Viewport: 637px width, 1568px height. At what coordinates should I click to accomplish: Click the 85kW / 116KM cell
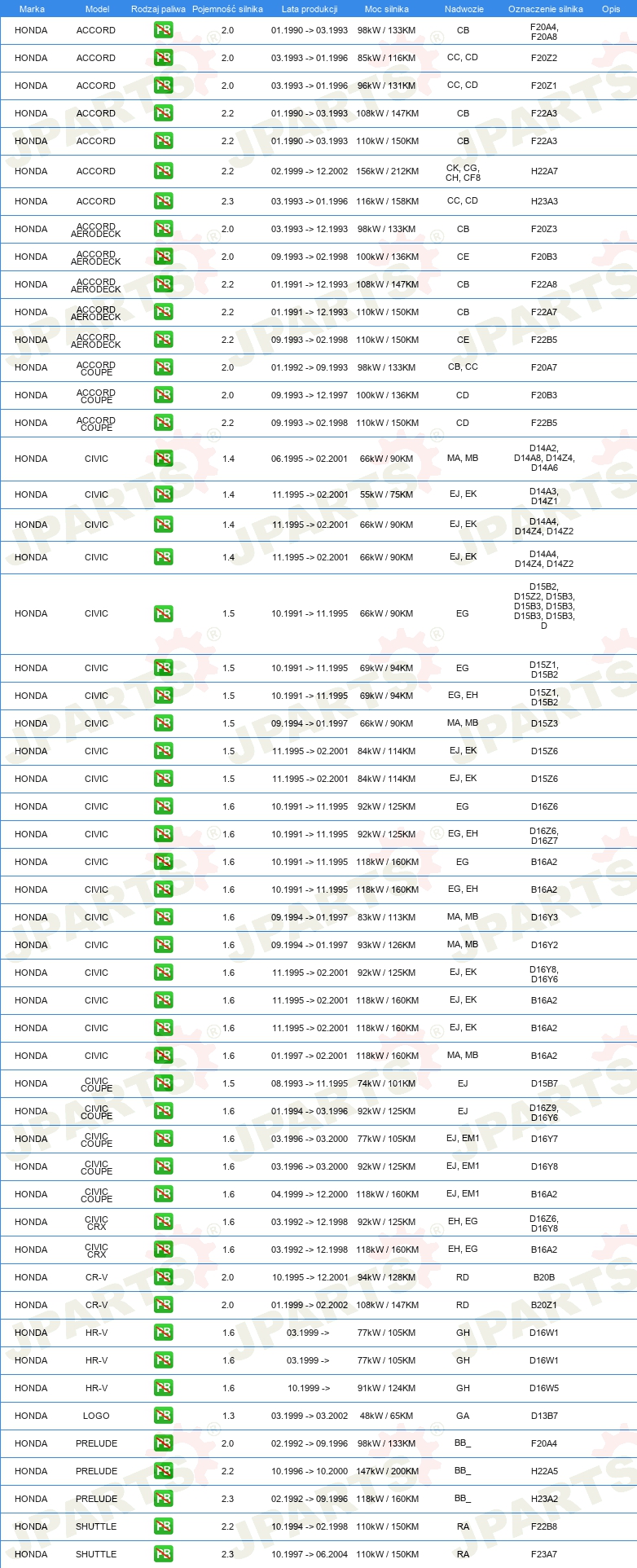tap(387, 58)
